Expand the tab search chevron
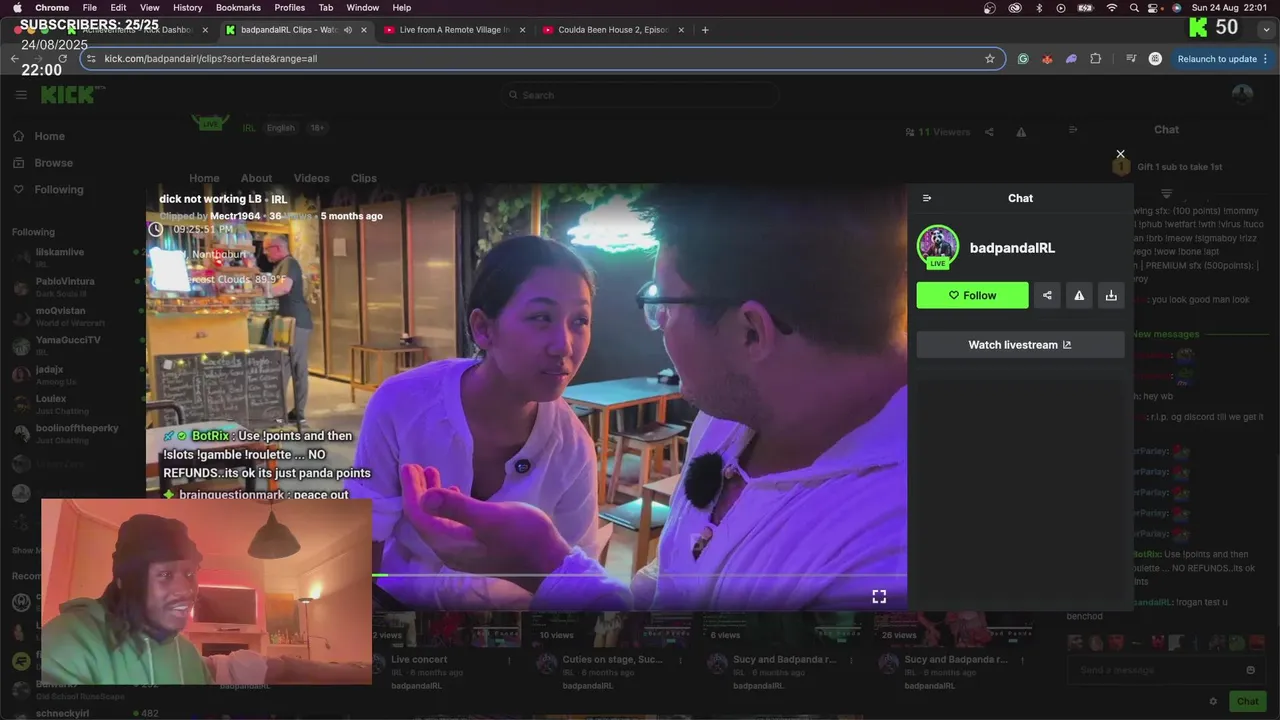 point(1265,30)
